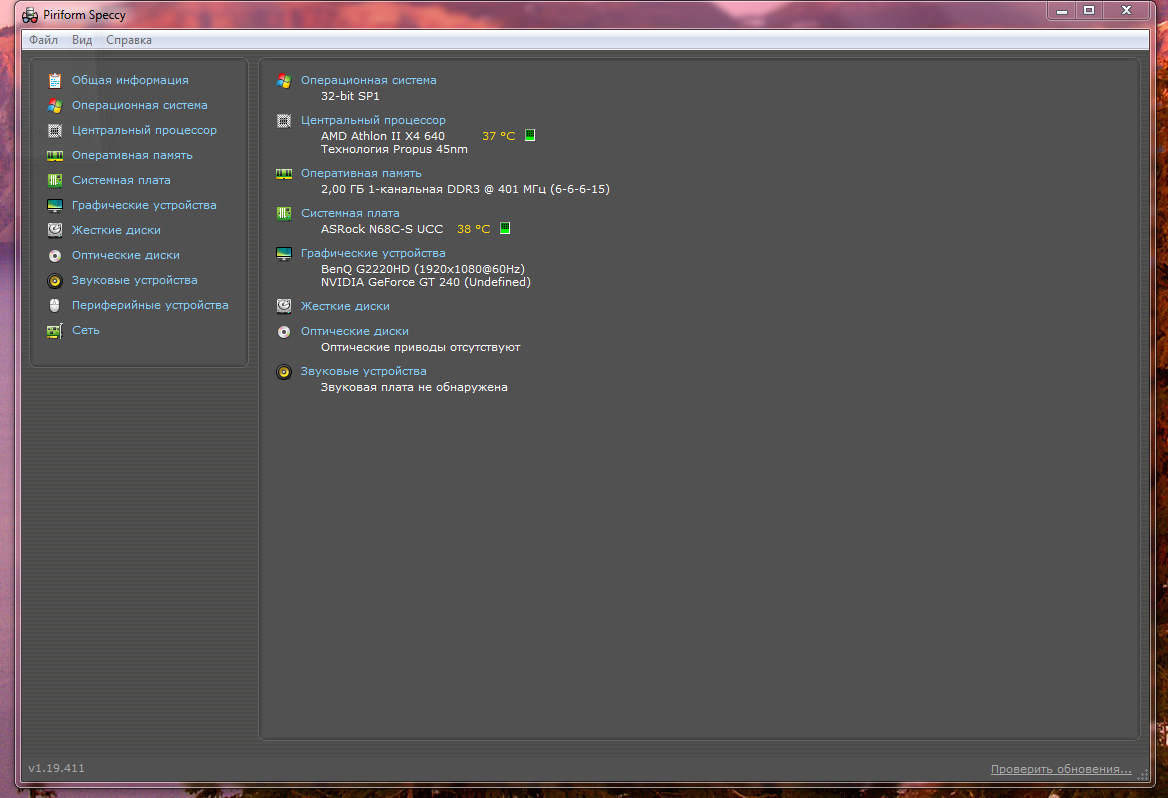Image resolution: width=1168 pixels, height=798 pixels.
Task: Open the Файл menu
Action: 43,40
